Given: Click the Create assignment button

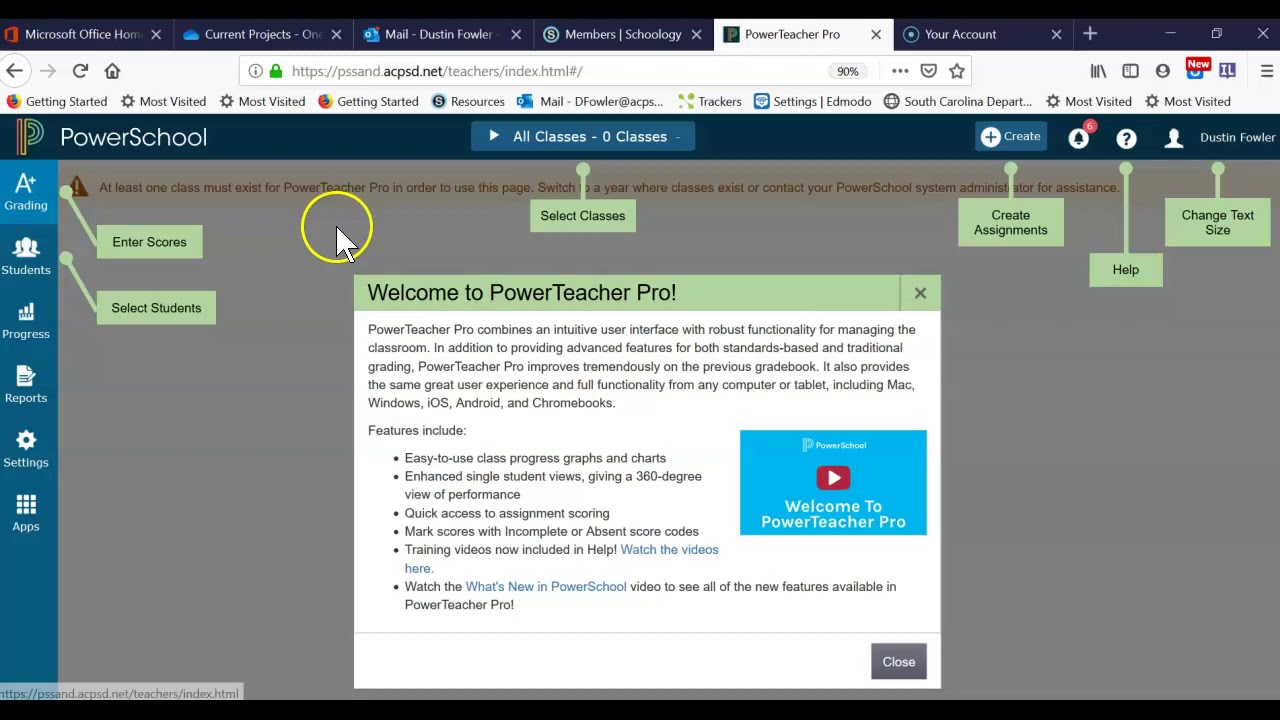Looking at the screenshot, I should click(x=1011, y=137).
